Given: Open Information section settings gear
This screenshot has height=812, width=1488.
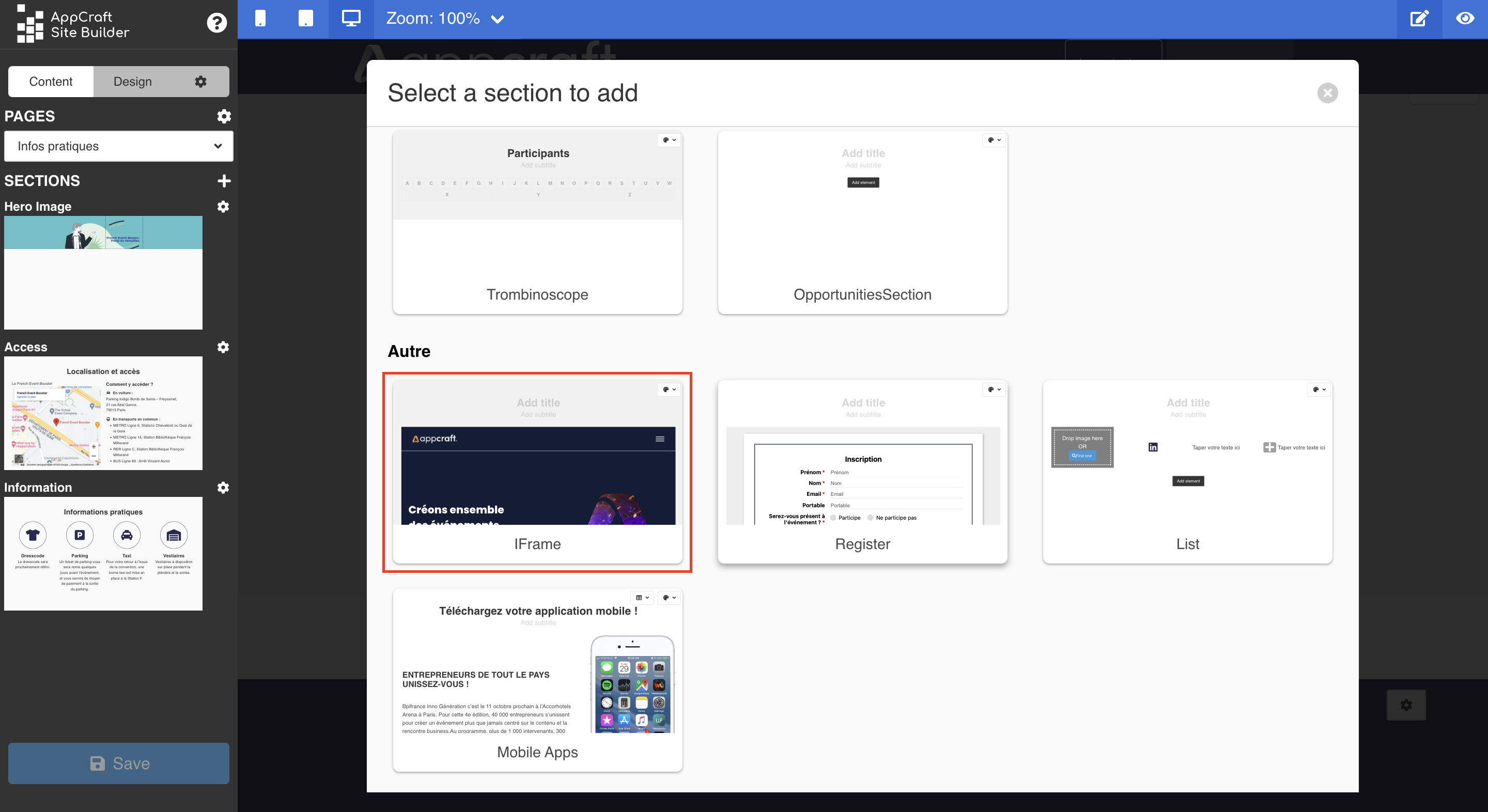Looking at the screenshot, I should click(223, 488).
